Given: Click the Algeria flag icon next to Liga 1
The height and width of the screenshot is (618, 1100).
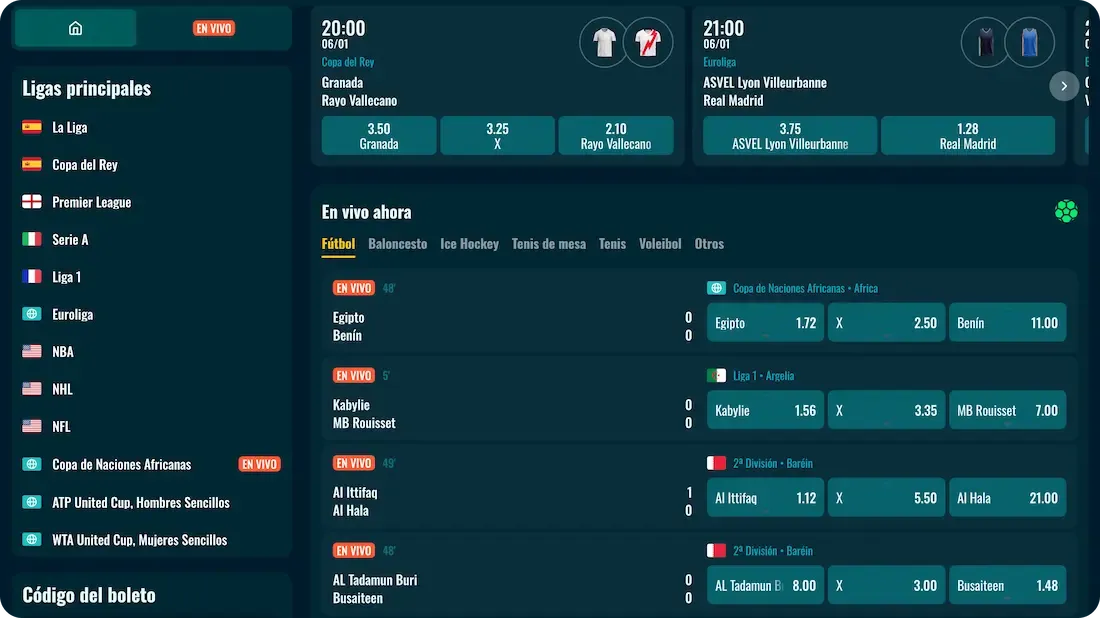Looking at the screenshot, I should pos(716,375).
